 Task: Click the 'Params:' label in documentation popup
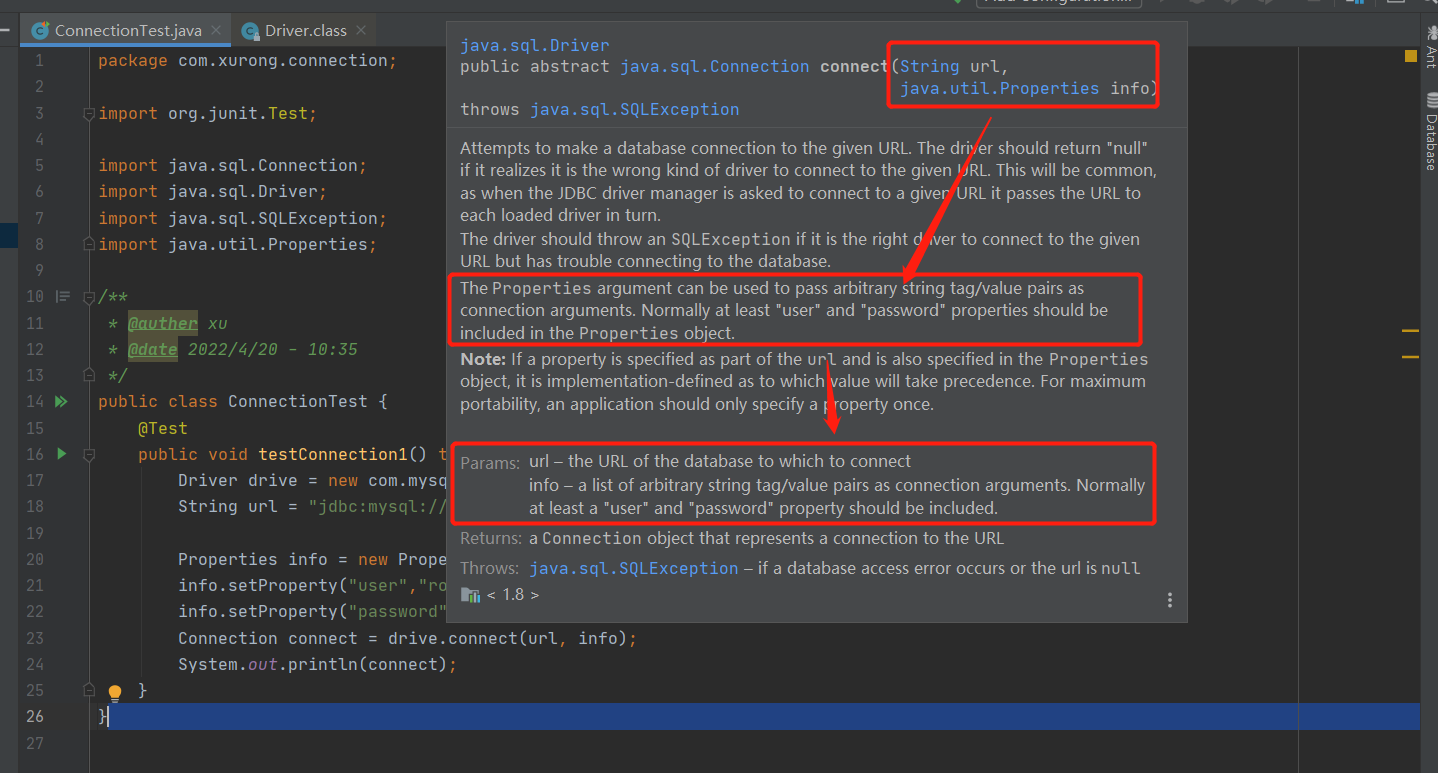coord(490,464)
